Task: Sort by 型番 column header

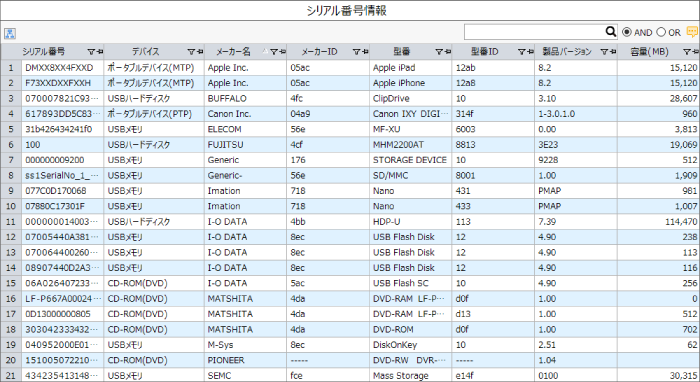Action: click(x=402, y=52)
